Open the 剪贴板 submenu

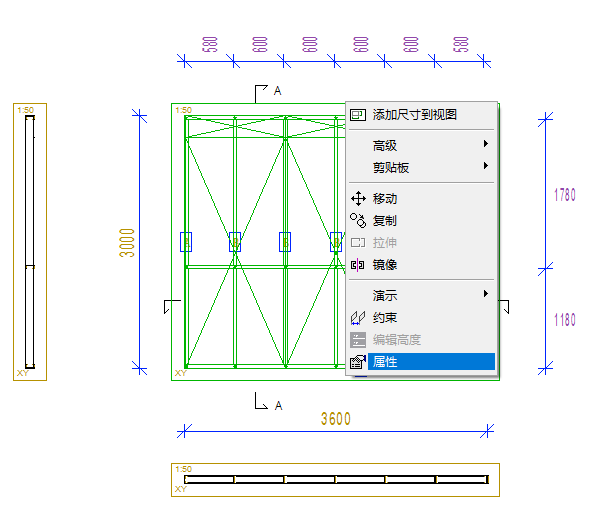pos(422,167)
